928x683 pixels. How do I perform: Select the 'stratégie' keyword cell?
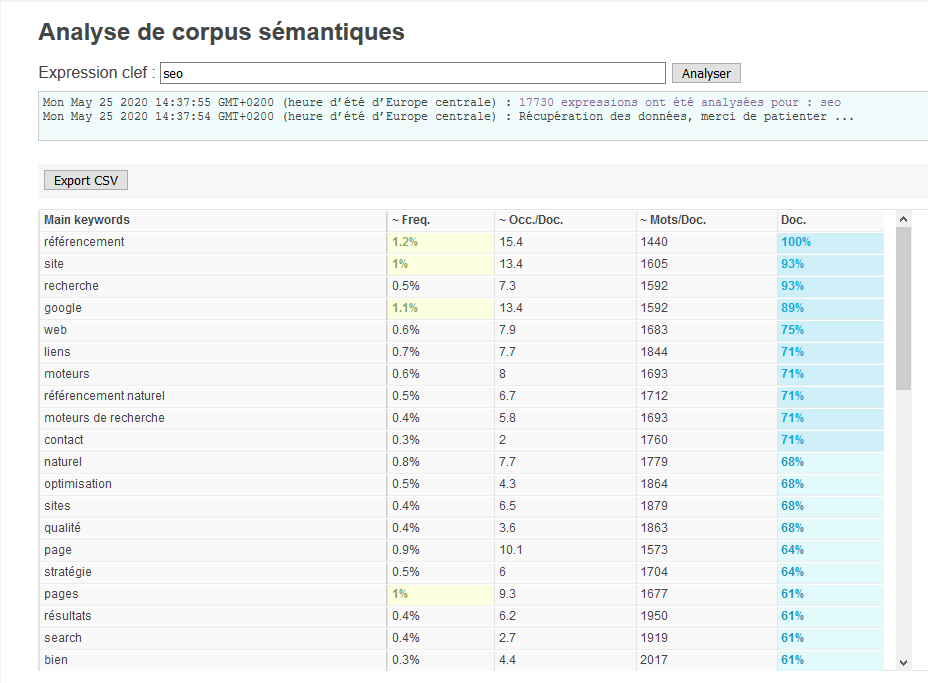tap(212, 572)
